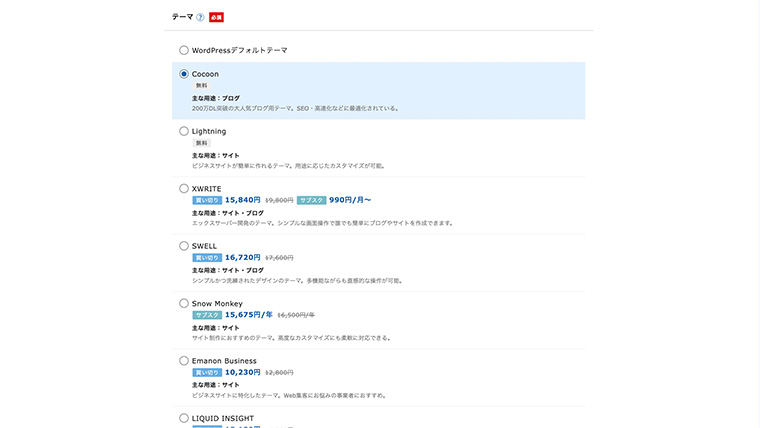The image size is (760, 428).
Task: Pick the XWRITE theme radio button
Action: point(184,188)
